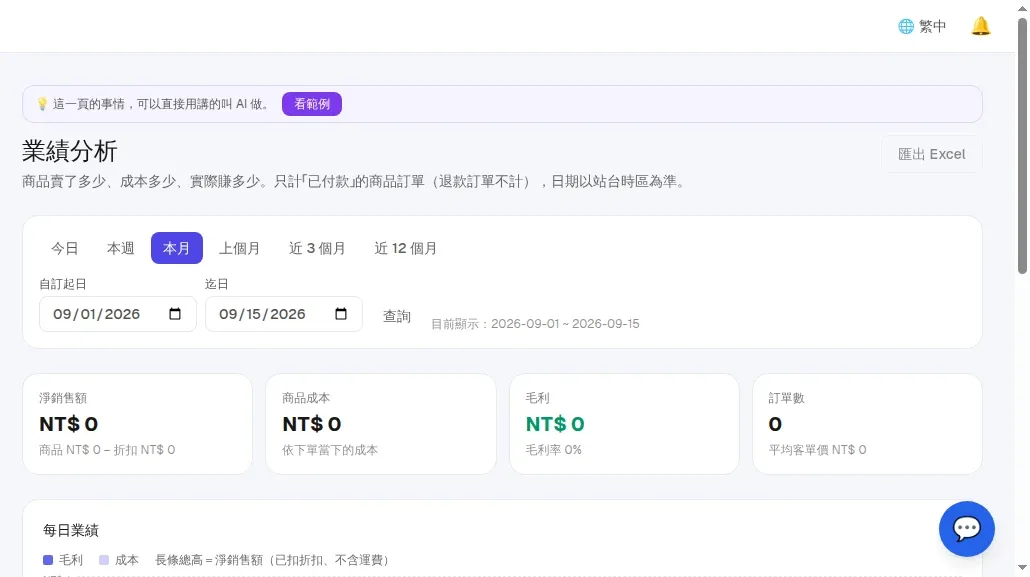Image resolution: width=1030 pixels, height=577 pixels.
Task: Click the AI tip banner text
Action: 161,104
